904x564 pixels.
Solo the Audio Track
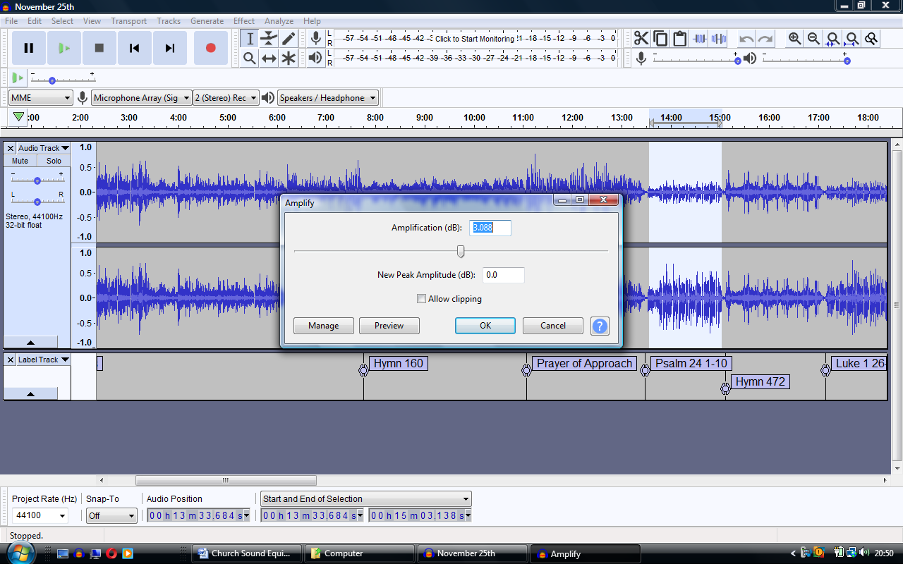(x=54, y=161)
